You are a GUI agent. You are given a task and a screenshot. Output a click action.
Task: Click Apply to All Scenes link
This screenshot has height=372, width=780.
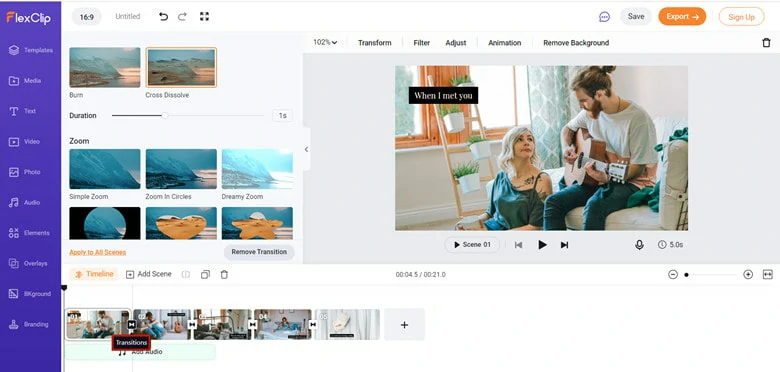[x=98, y=252]
